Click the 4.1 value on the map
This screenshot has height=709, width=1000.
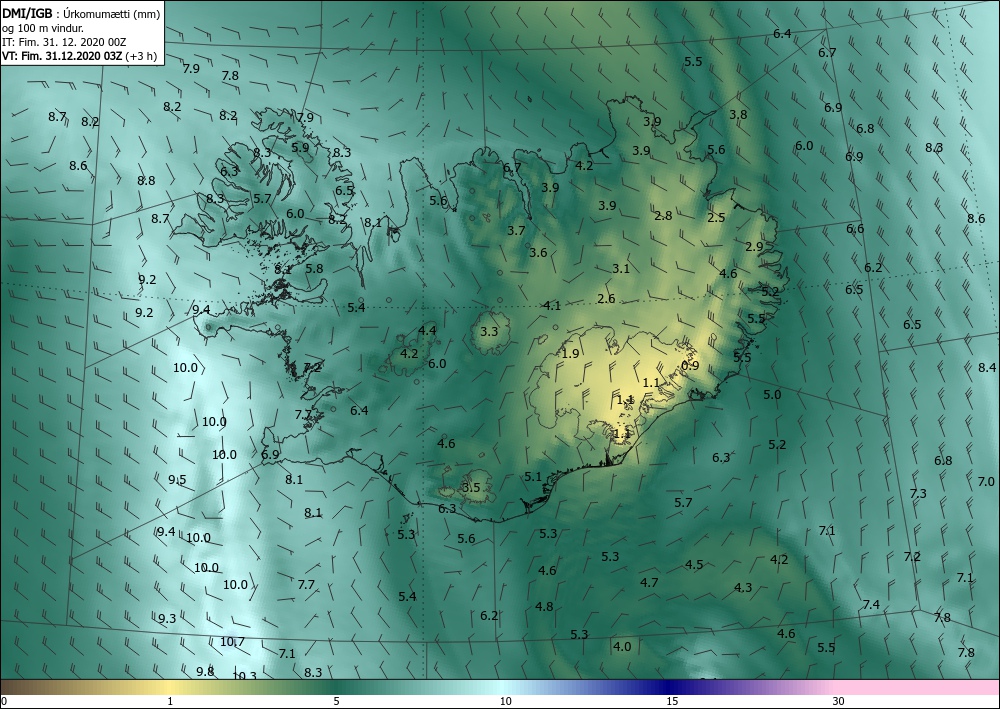tap(551, 305)
